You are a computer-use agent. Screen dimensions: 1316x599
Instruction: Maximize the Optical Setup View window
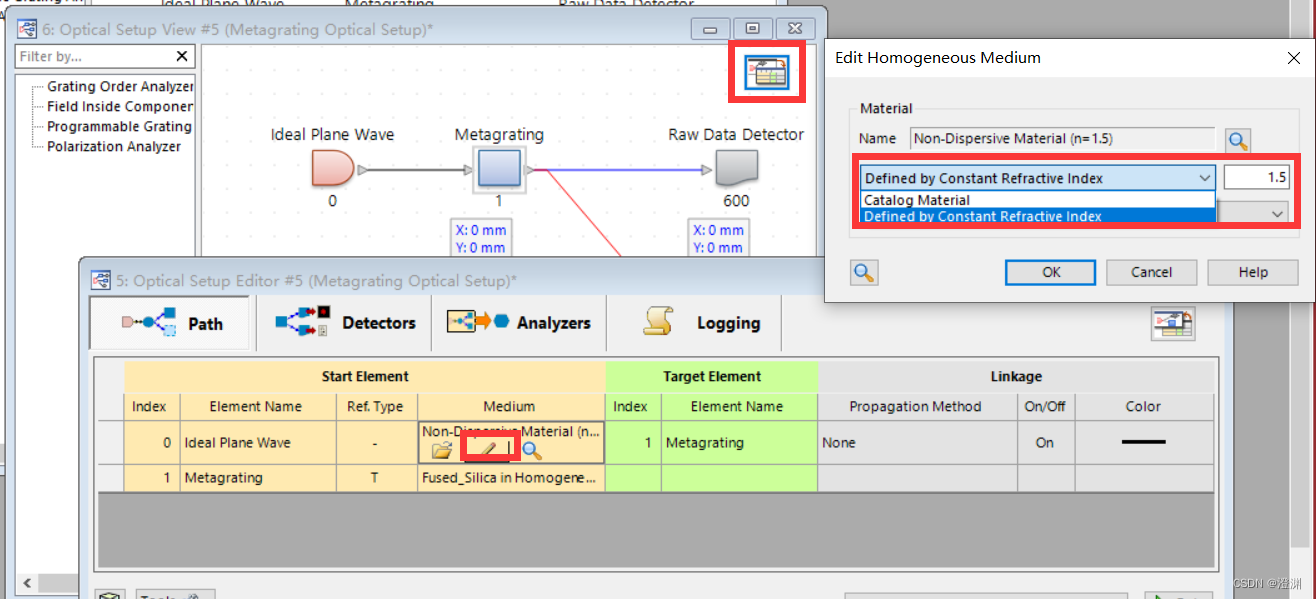coord(752,29)
